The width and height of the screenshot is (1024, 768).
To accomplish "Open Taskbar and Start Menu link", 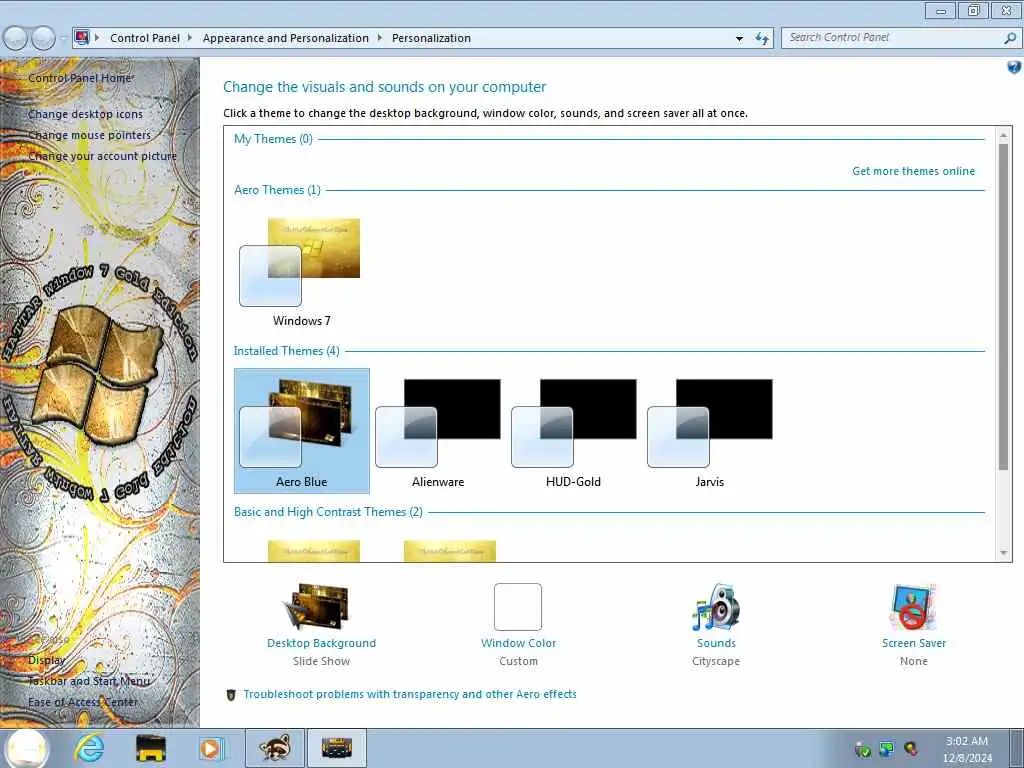I will tap(88, 681).
